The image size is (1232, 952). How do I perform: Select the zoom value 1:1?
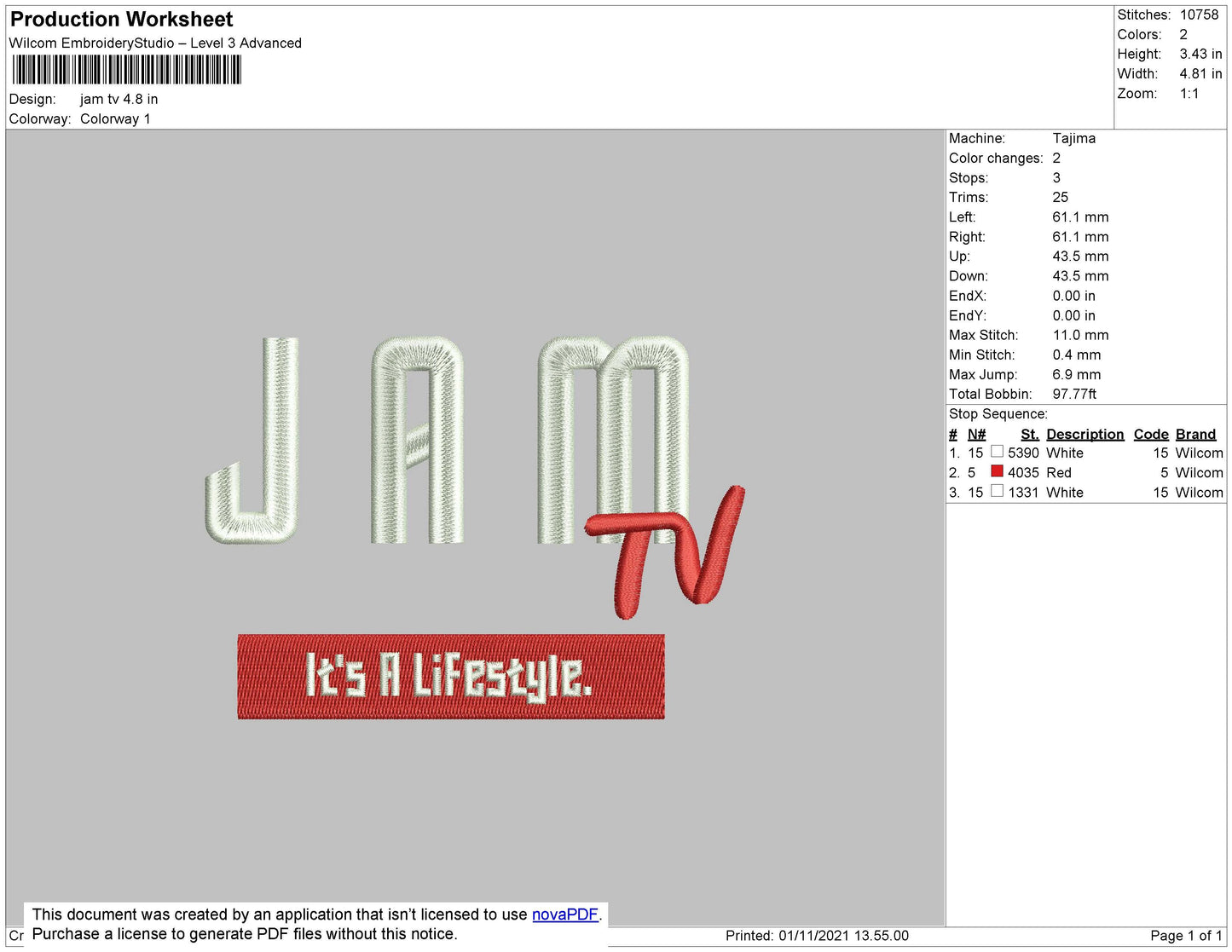click(1189, 94)
